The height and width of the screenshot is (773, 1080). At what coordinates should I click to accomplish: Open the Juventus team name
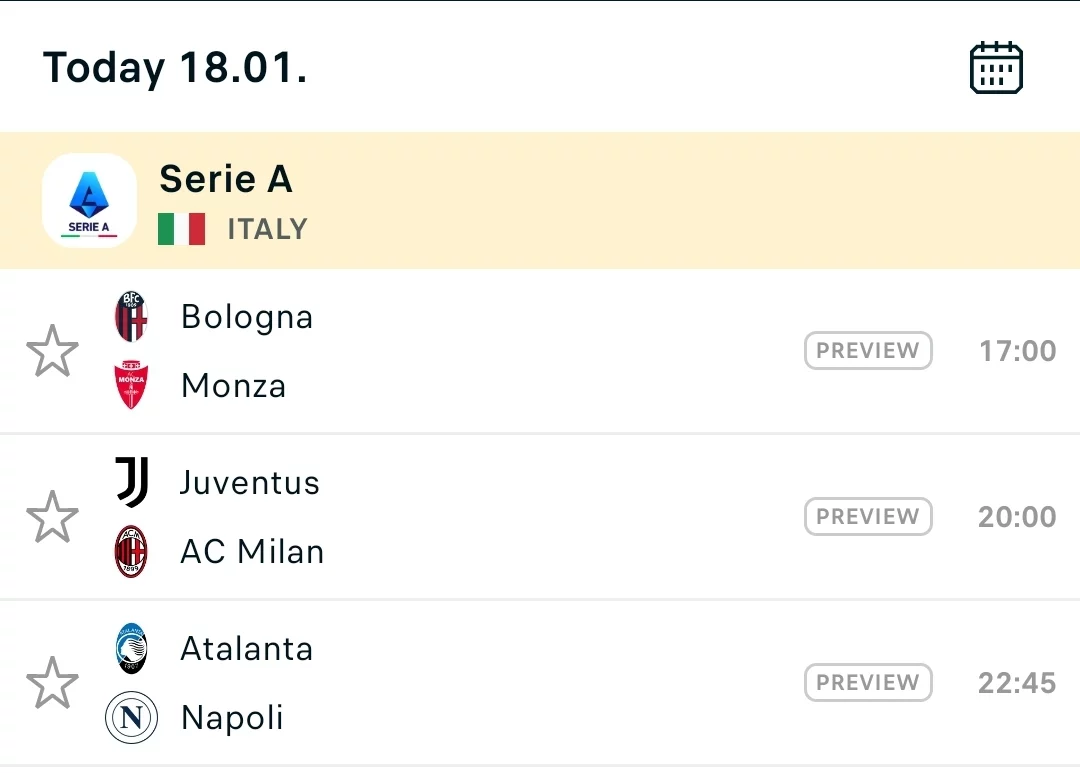[250, 482]
